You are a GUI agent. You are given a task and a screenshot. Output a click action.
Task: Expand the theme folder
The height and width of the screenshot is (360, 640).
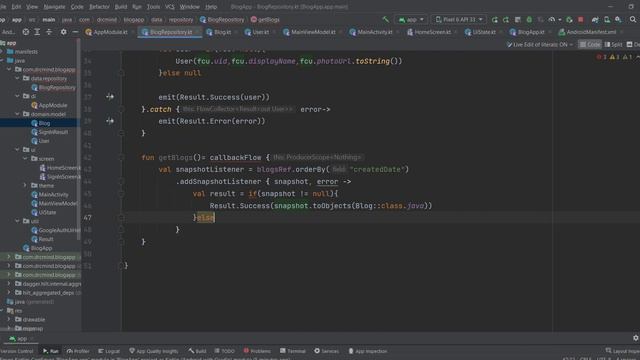point(25,185)
